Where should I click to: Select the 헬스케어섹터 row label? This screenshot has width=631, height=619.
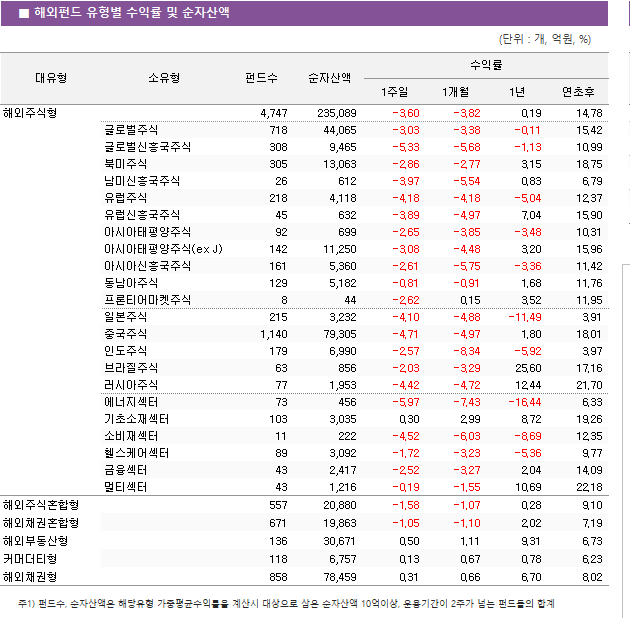136,453
